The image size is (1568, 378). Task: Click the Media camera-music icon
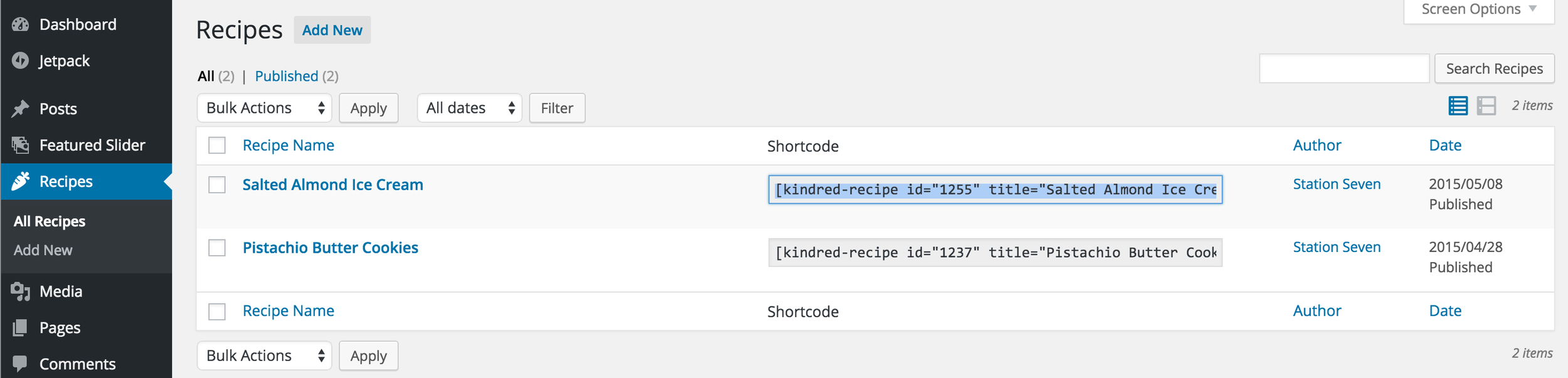20,291
